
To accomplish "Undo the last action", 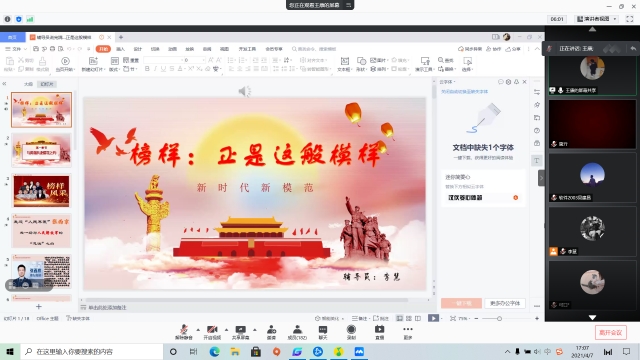I will (69, 49).
